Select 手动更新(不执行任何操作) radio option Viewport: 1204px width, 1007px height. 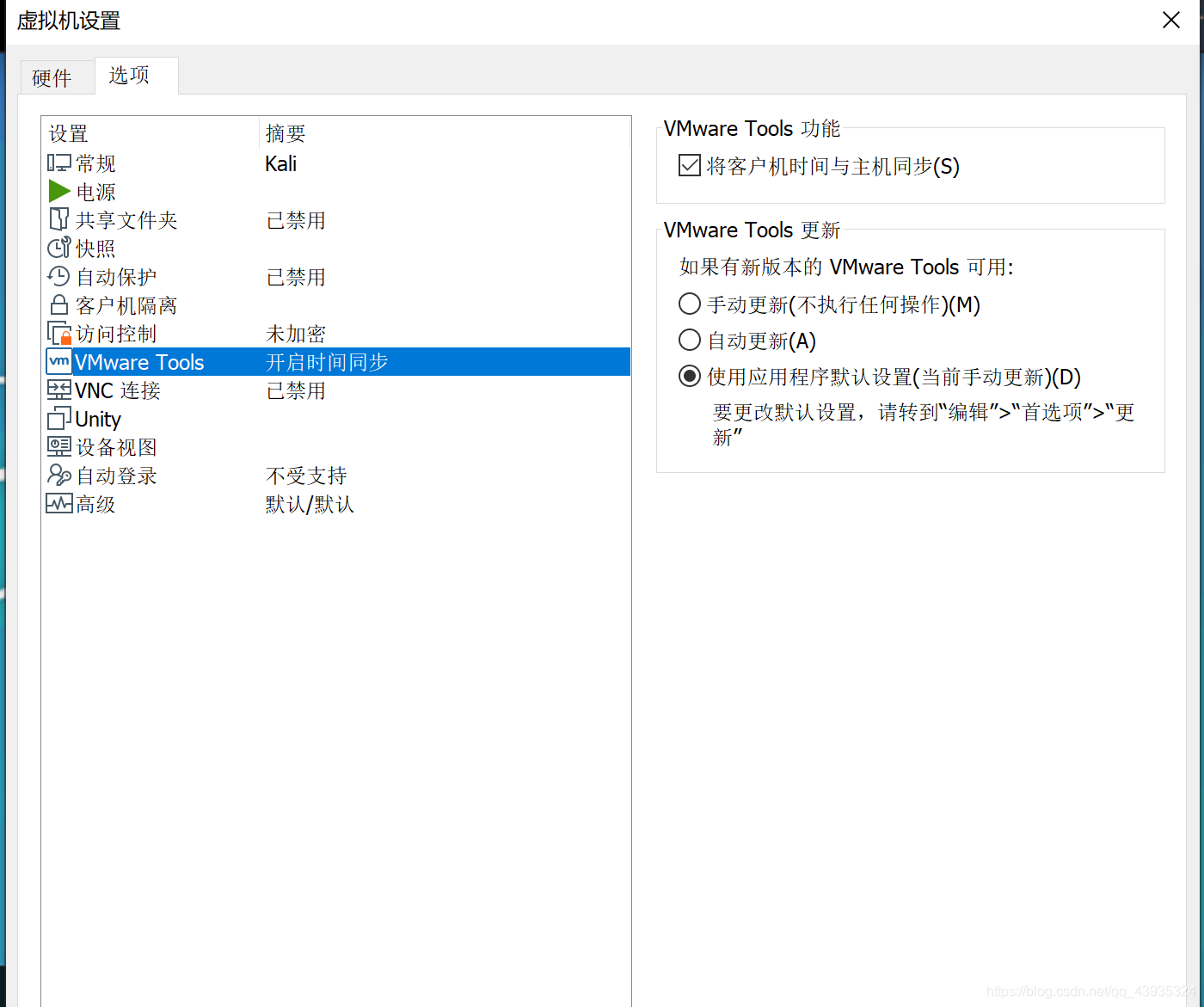pyautogui.click(x=689, y=304)
